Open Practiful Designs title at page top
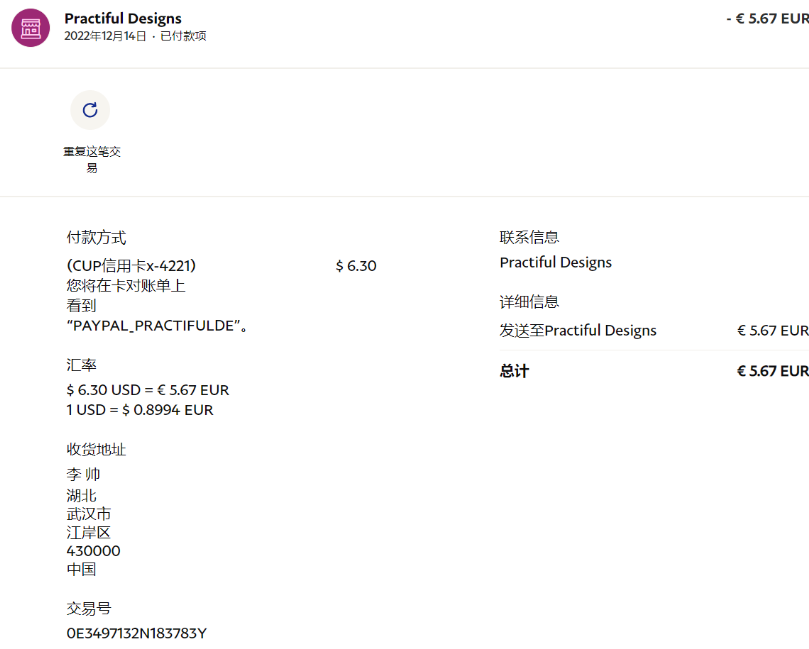The image size is (809, 649). click(x=123, y=18)
